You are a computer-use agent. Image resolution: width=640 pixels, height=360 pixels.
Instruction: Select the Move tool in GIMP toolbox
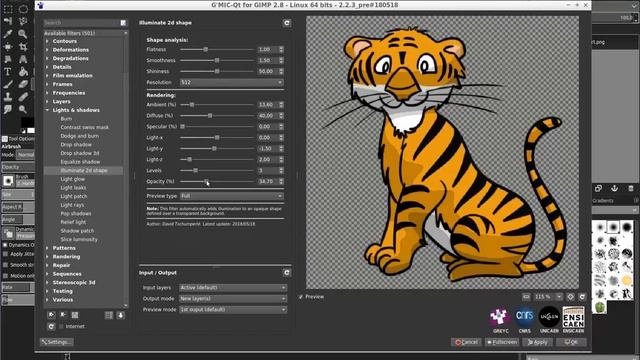pyautogui.click(x=8, y=47)
